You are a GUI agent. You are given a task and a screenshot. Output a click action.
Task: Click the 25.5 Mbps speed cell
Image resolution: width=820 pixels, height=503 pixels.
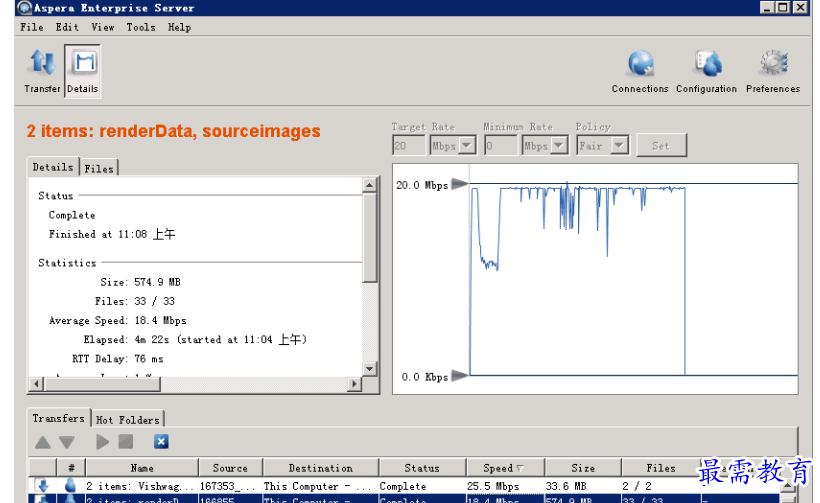click(x=493, y=486)
